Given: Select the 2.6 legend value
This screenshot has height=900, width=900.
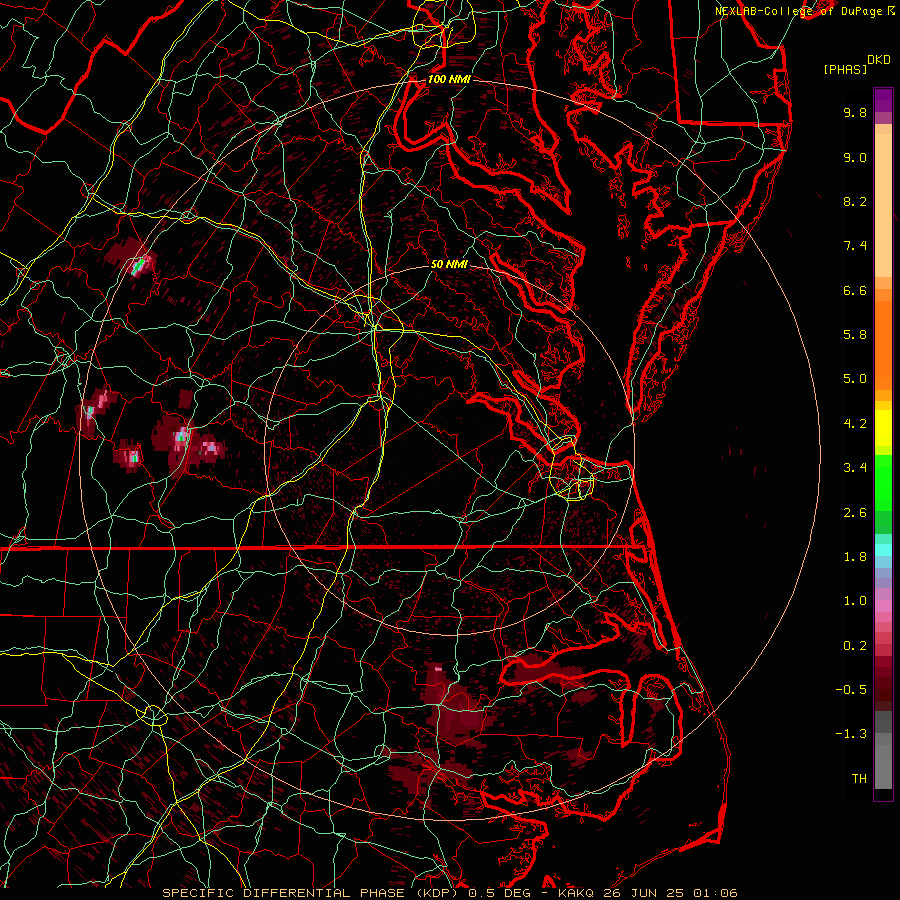Looking at the screenshot, I should tap(855, 512).
